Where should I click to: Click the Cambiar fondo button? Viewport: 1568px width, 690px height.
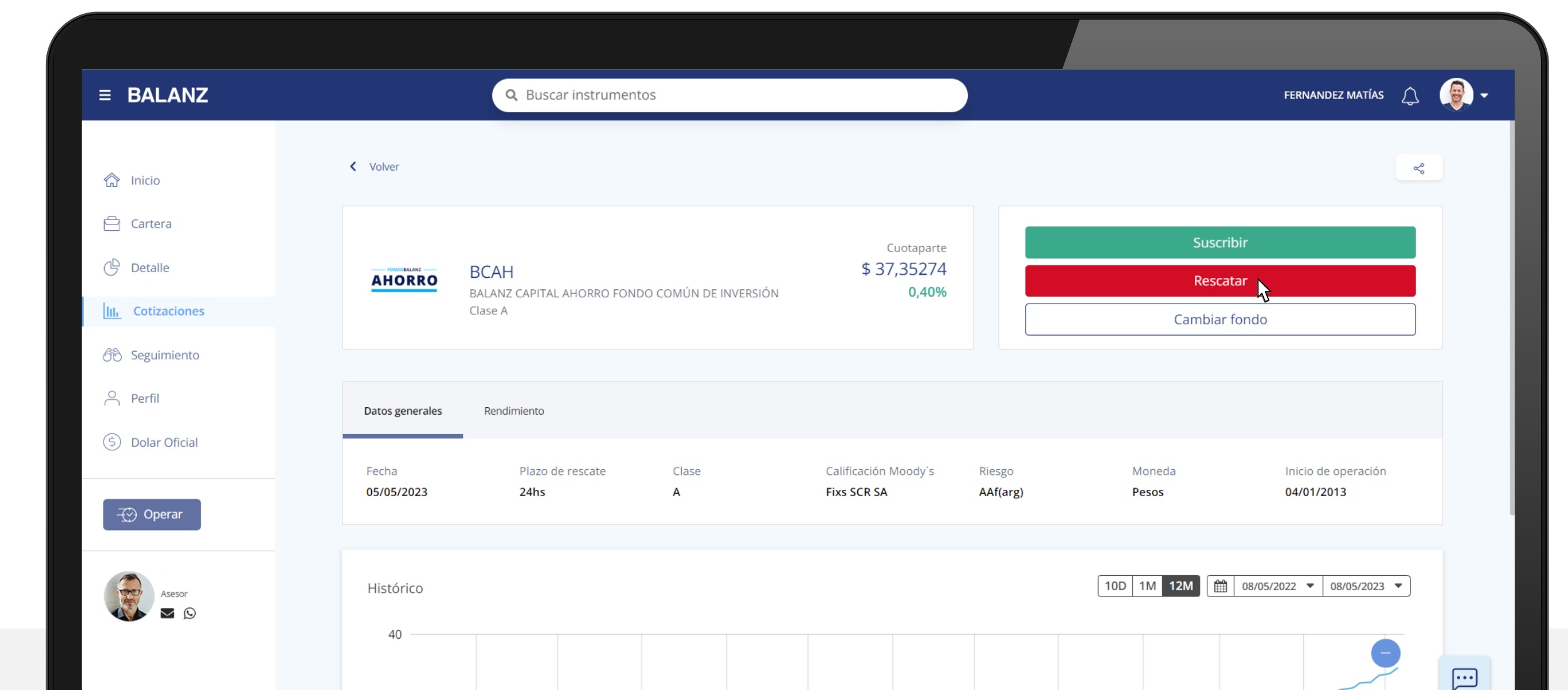[x=1220, y=320]
